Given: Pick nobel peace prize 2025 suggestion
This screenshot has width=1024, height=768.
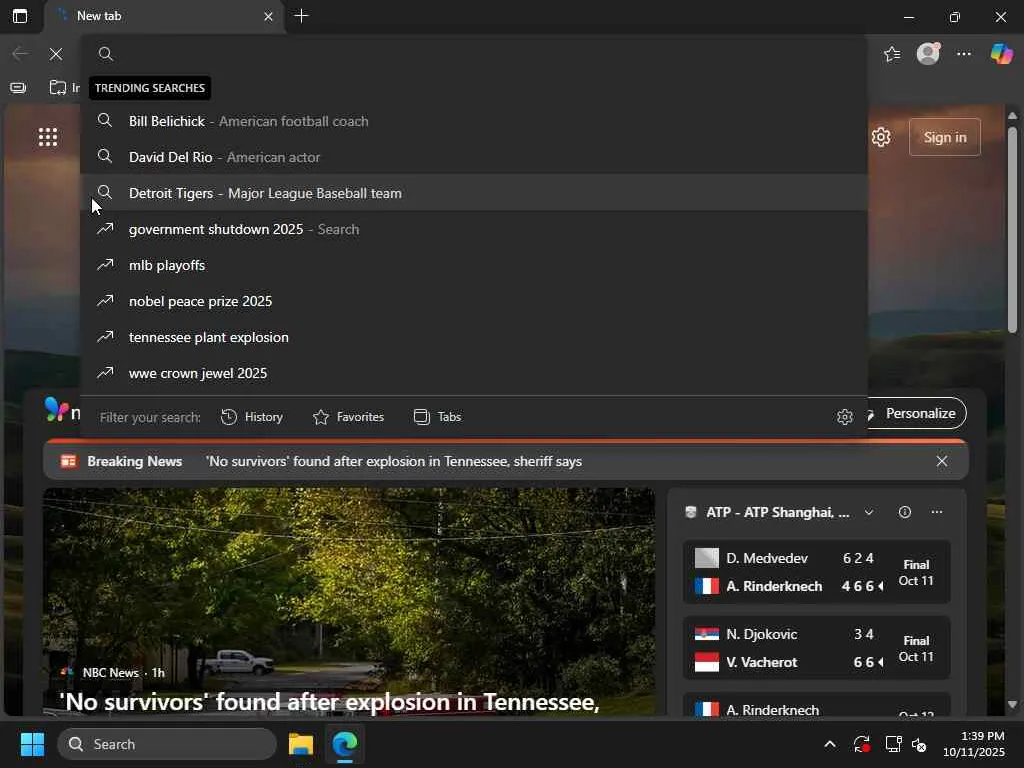Looking at the screenshot, I should point(474,301).
